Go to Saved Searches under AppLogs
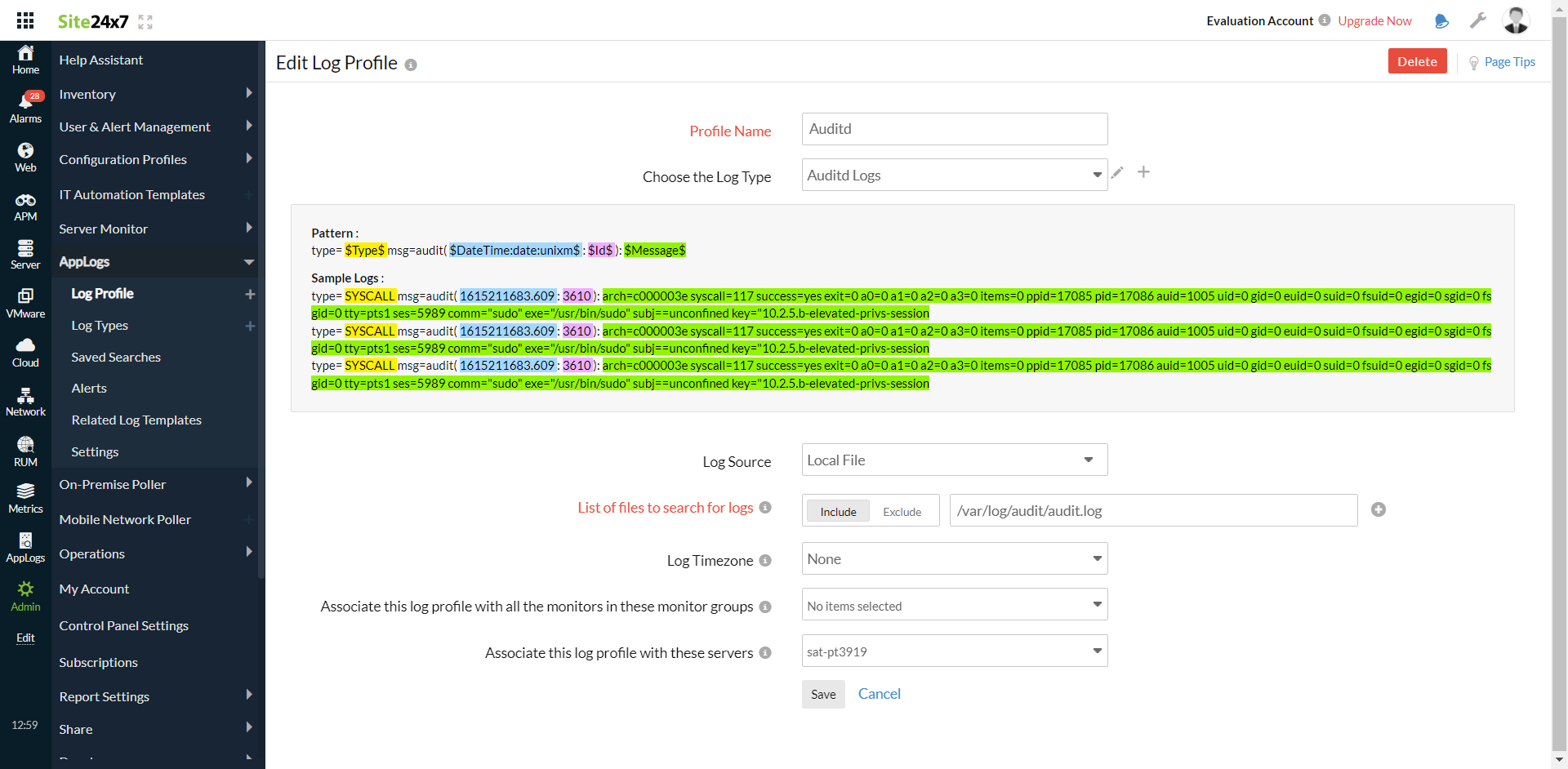 pos(116,357)
